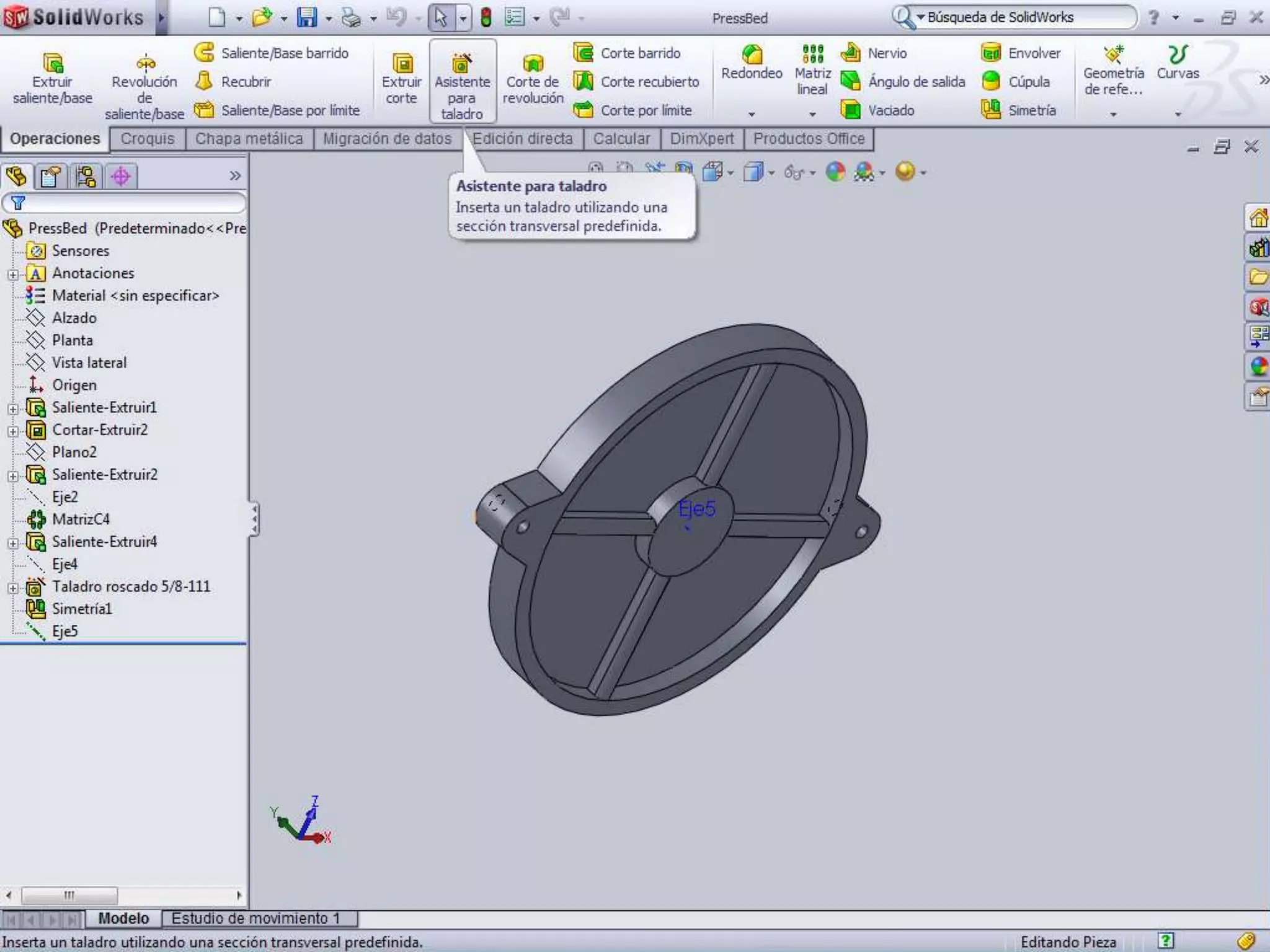Select the Redondeo fillet tool
The width and height of the screenshot is (1270, 952).
[x=752, y=63]
